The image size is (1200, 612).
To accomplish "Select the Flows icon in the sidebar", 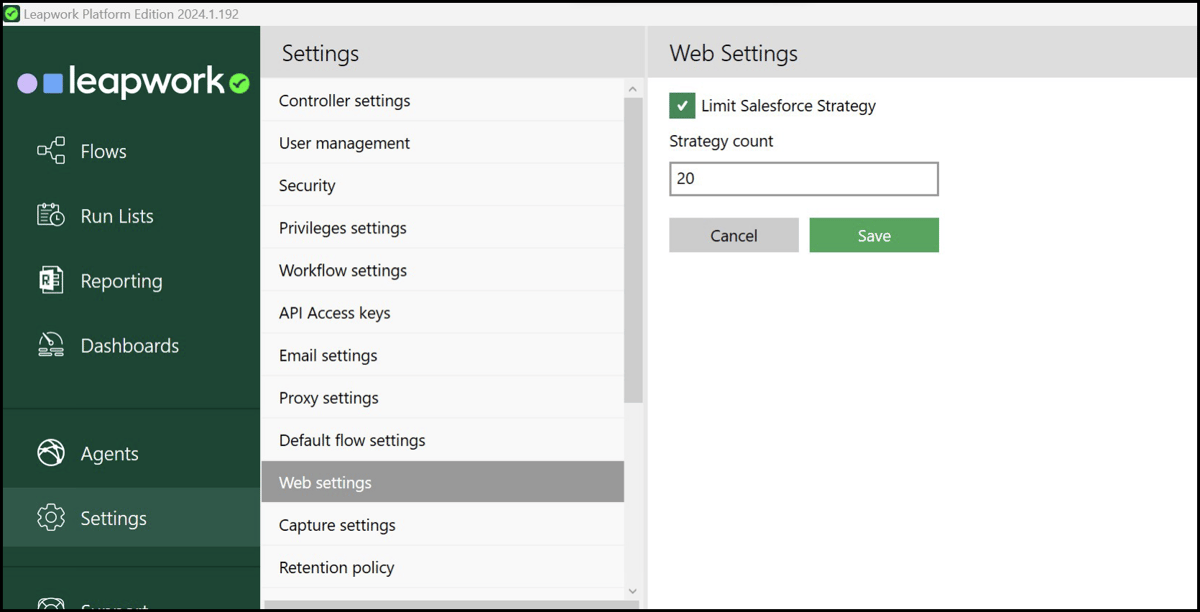I will [x=51, y=150].
